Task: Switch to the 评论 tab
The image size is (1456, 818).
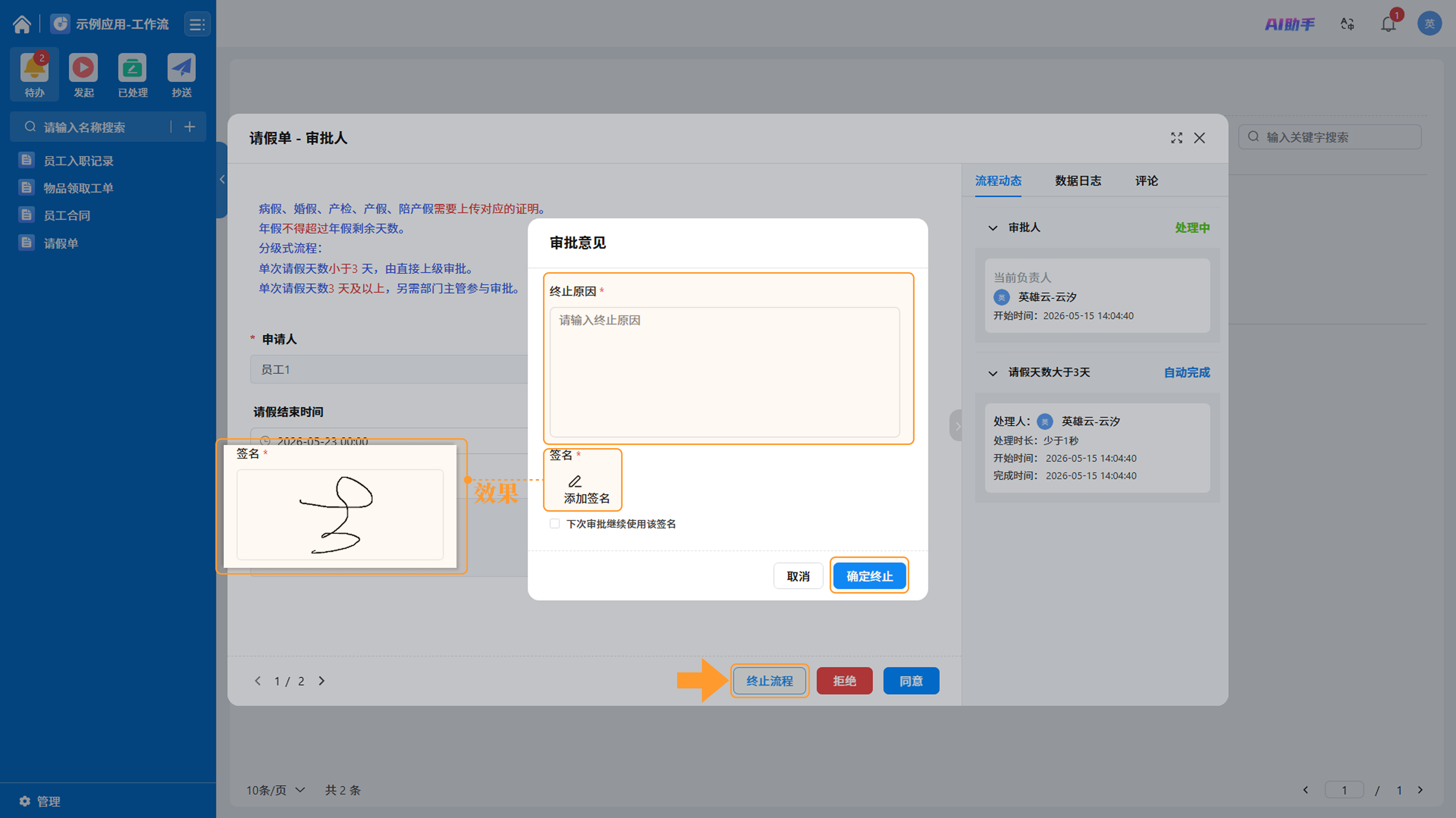Action: (1146, 181)
